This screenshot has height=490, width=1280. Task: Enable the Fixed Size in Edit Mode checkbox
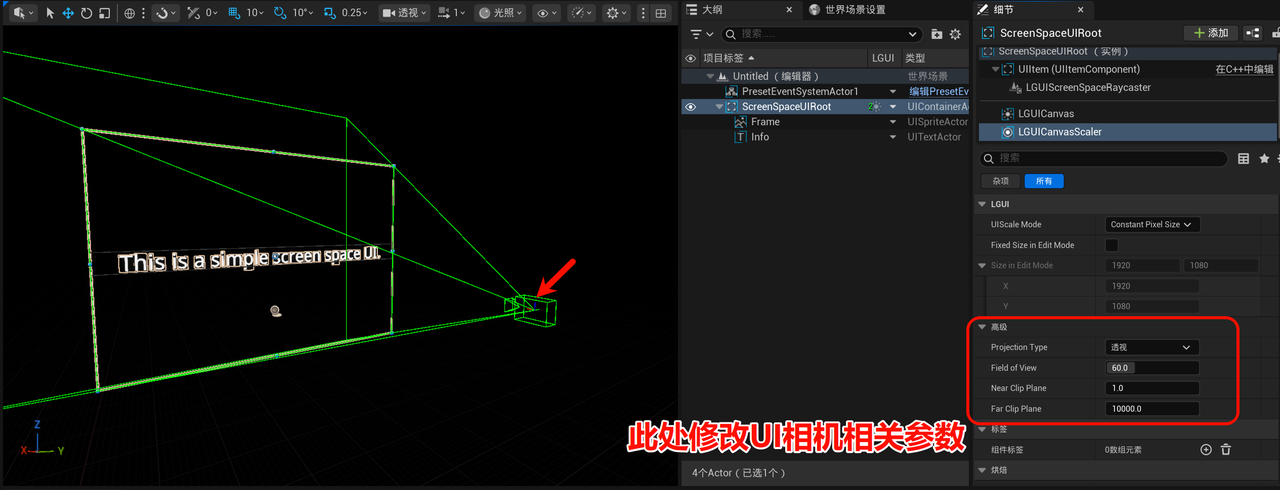point(1111,245)
